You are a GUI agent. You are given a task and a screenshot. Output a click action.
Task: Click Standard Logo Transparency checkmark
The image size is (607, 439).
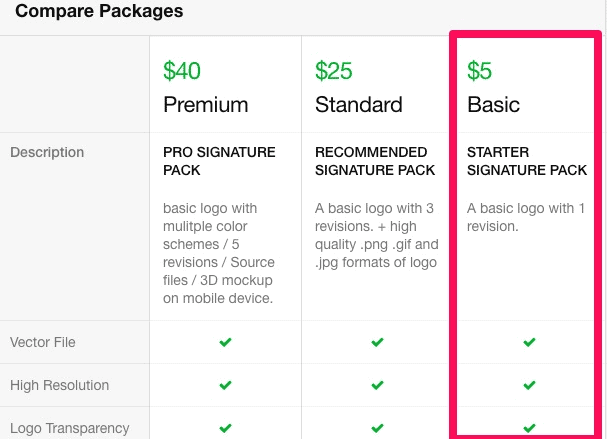pos(377,428)
